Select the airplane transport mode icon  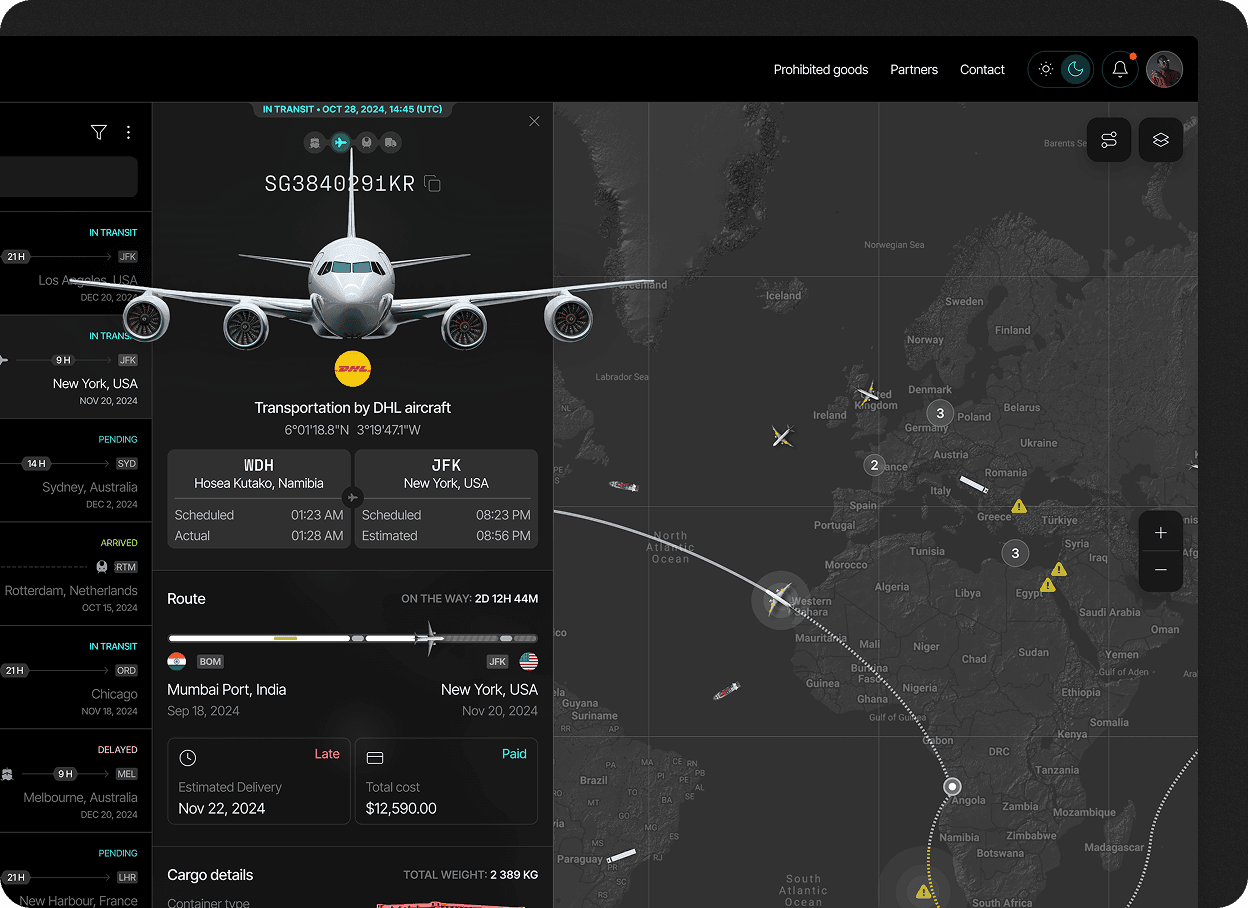(341, 143)
